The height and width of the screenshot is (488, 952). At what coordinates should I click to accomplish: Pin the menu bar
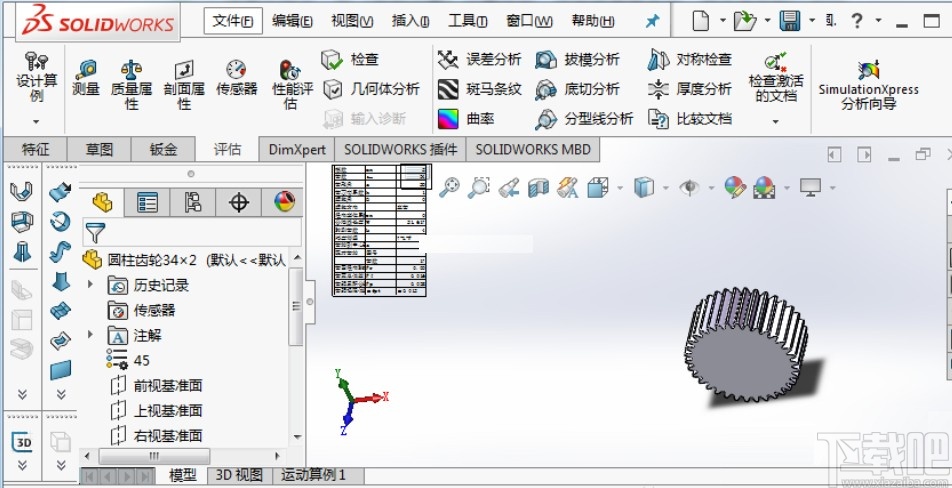(652, 21)
